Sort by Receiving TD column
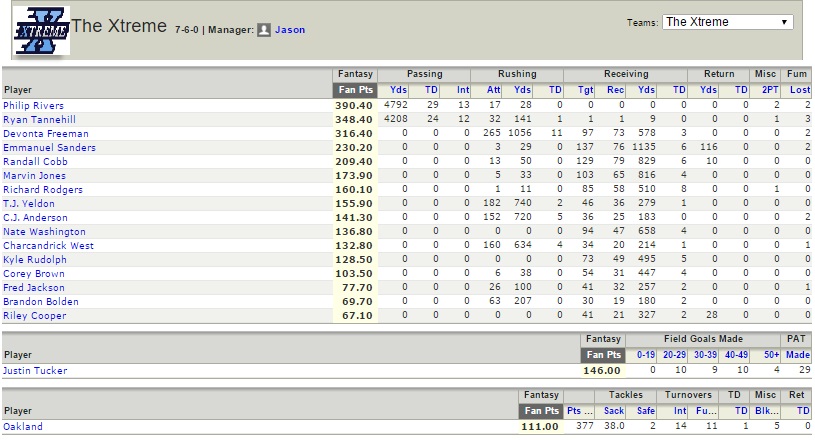Screen dimensions: 815x440 click(x=679, y=90)
